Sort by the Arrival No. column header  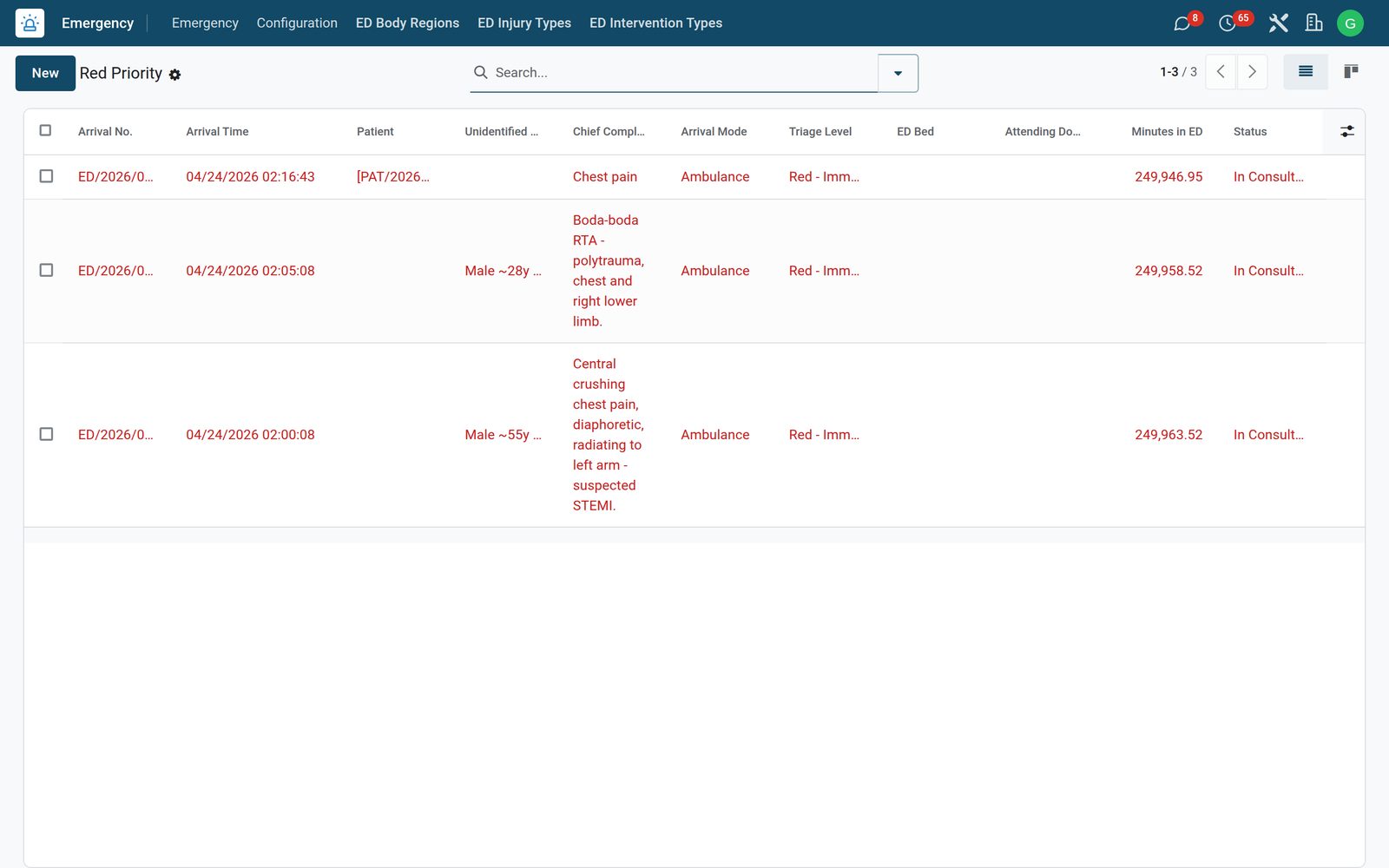[105, 132]
